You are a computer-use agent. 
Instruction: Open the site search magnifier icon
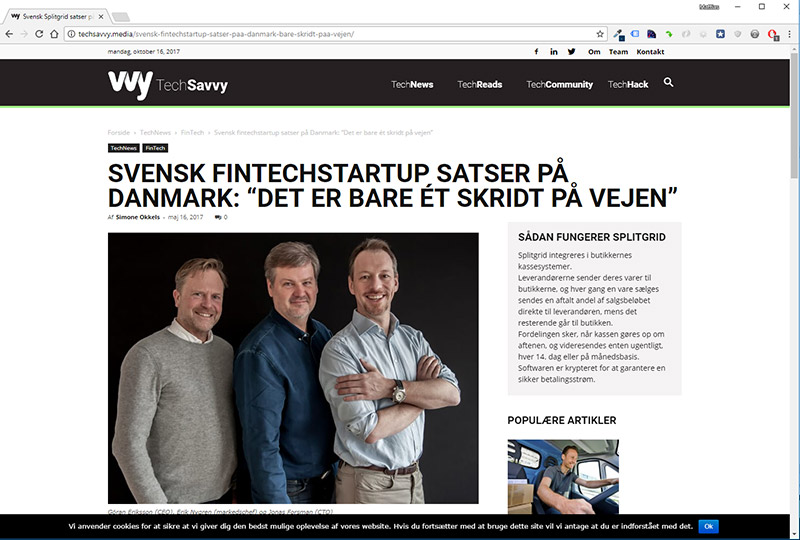click(x=668, y=82)
